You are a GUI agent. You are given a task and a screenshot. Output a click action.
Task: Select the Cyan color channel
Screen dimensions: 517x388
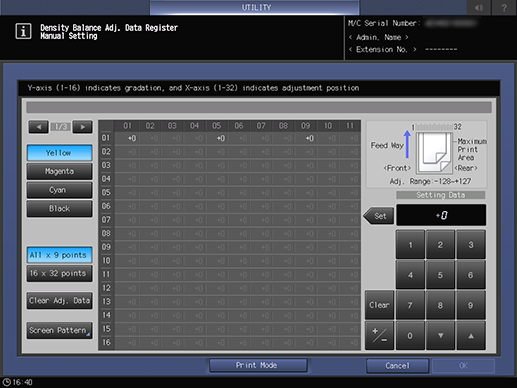point(59,190)
